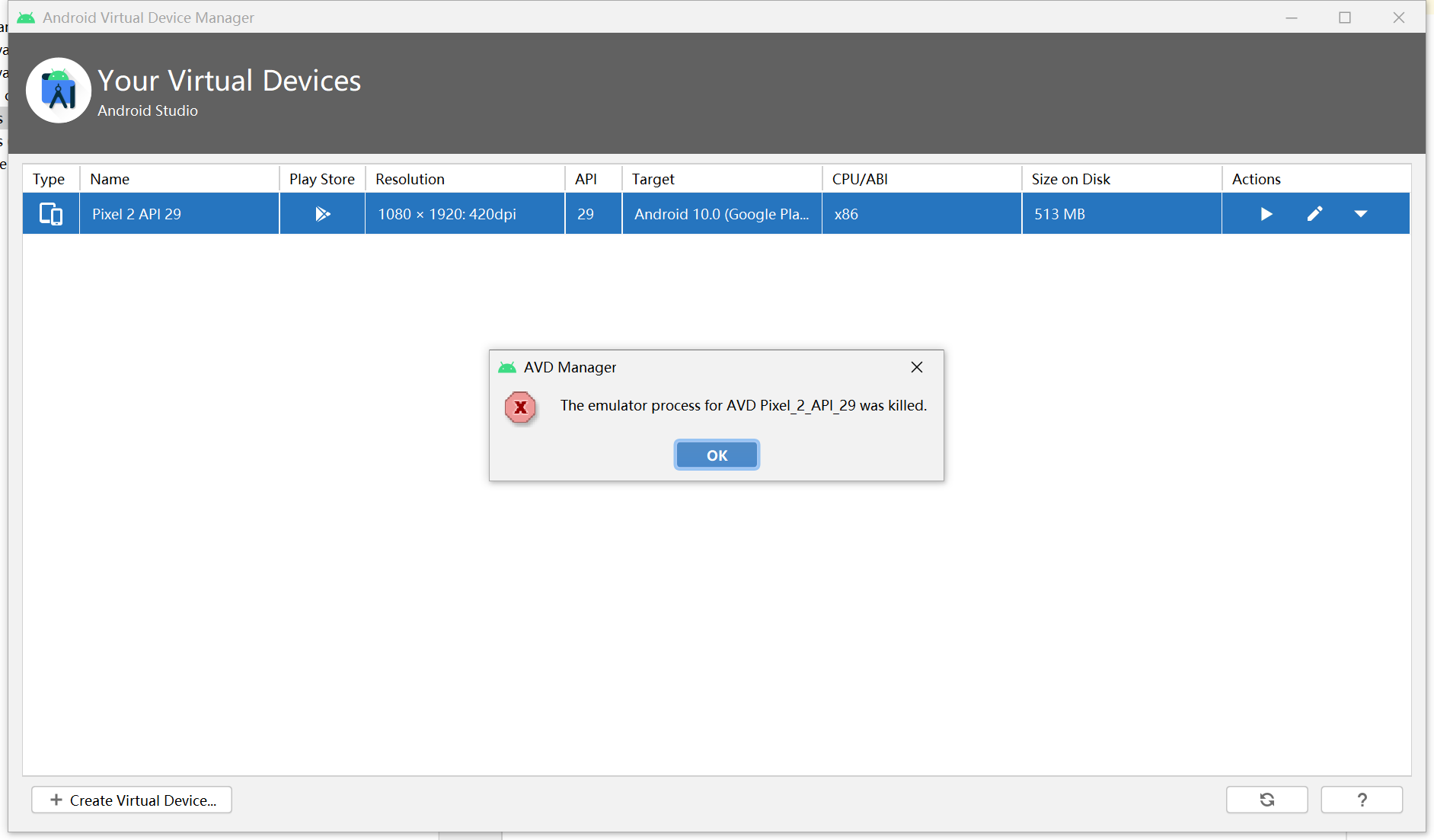Click the Android 10.0 (Google Pla... cell
This screenshot has height=840, width=1434.
723,214
